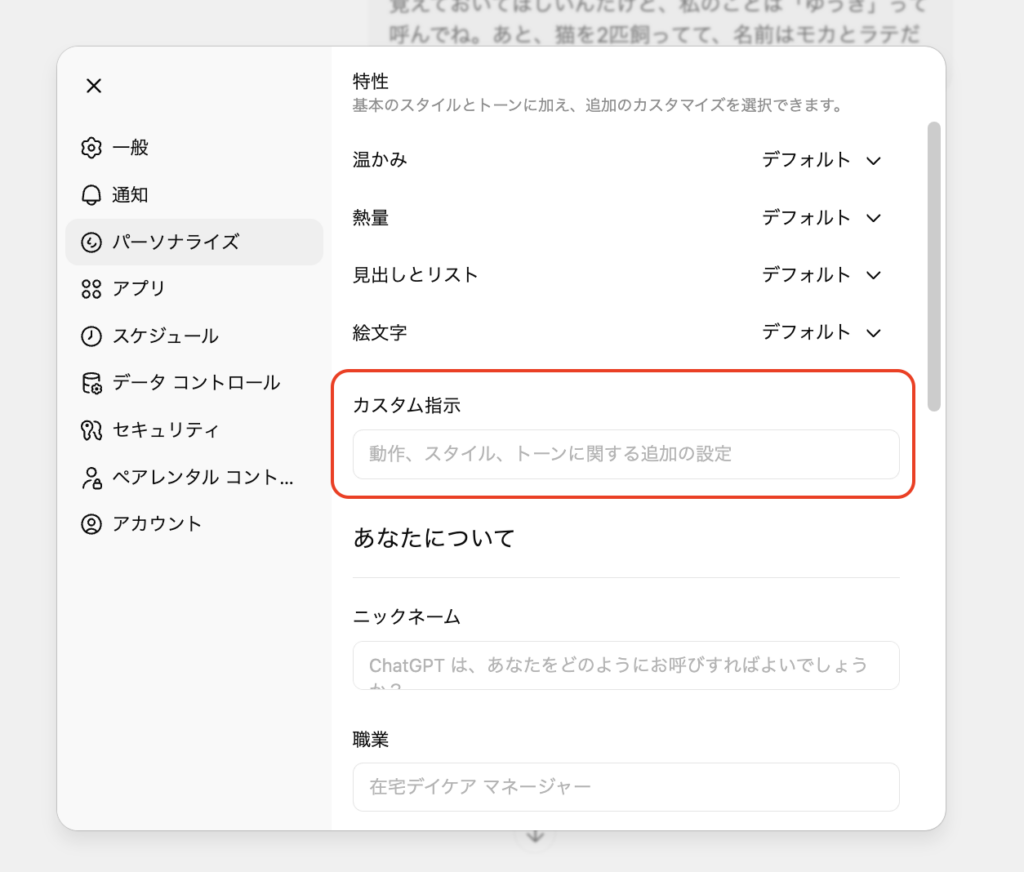Click the Notifications (通知) bell icon

click(x=91, y=195)
